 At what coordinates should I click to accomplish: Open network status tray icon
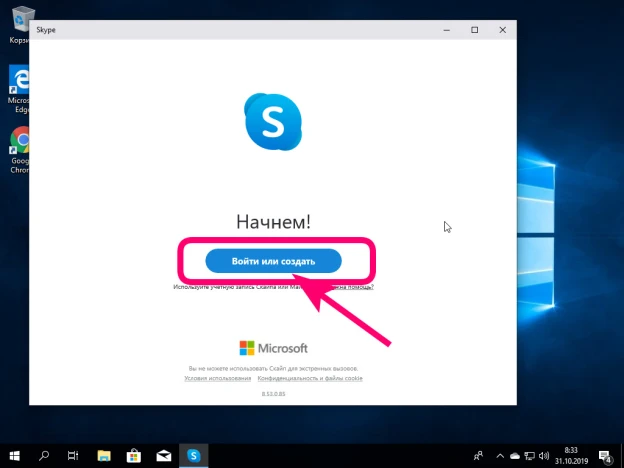pyautogui.click(x=529, y=456)
